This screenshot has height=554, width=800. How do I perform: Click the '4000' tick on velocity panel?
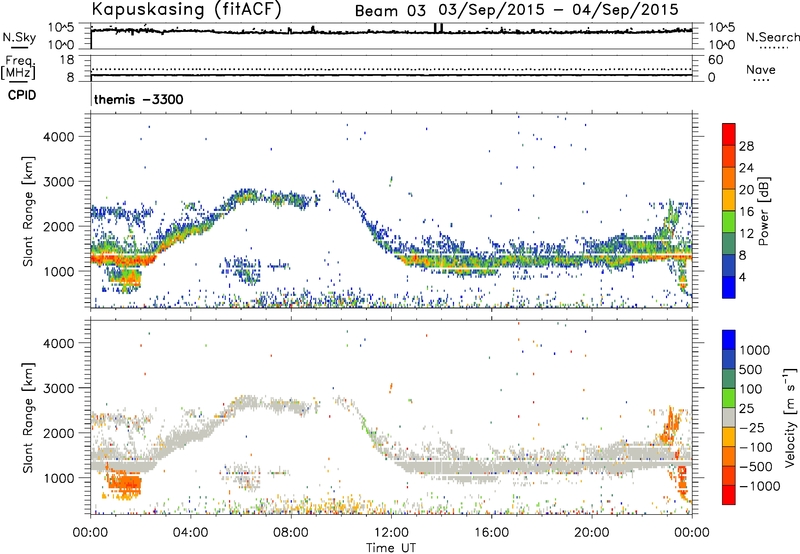pyautogui.click(x=59, y=343)
